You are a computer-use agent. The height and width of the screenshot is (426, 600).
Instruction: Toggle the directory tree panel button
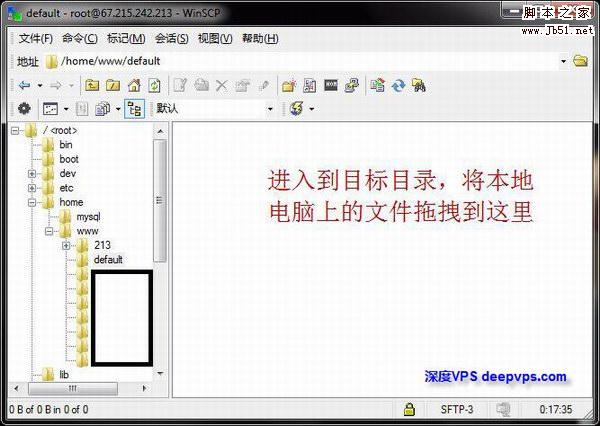(134, 109)
